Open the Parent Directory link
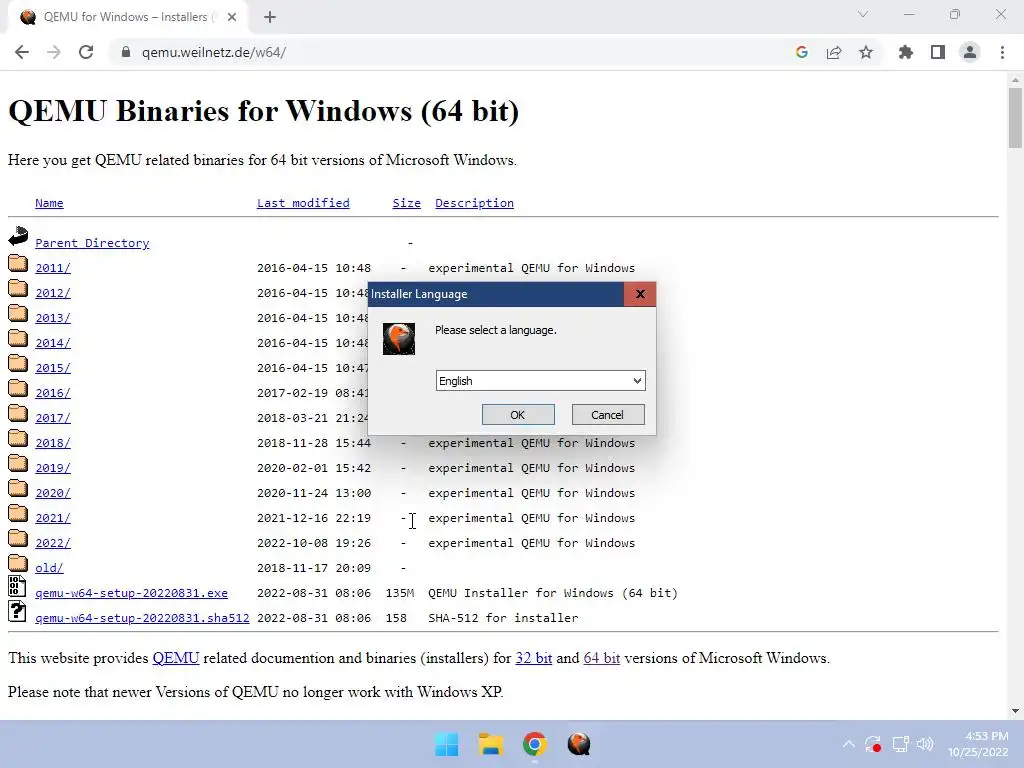This screenshot has height=768, width=1024. 92,243
